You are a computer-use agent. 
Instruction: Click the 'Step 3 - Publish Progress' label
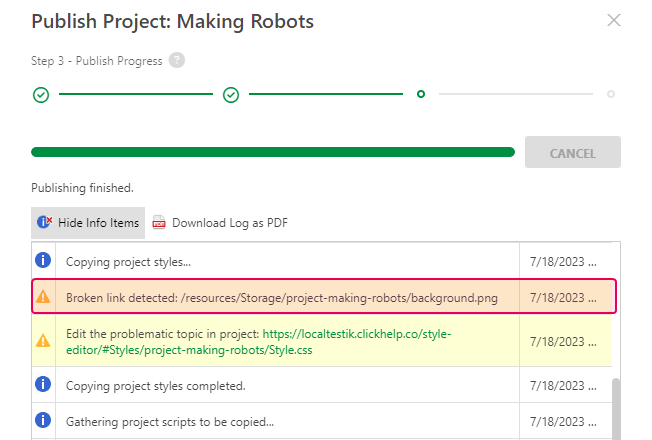[96, 61]
